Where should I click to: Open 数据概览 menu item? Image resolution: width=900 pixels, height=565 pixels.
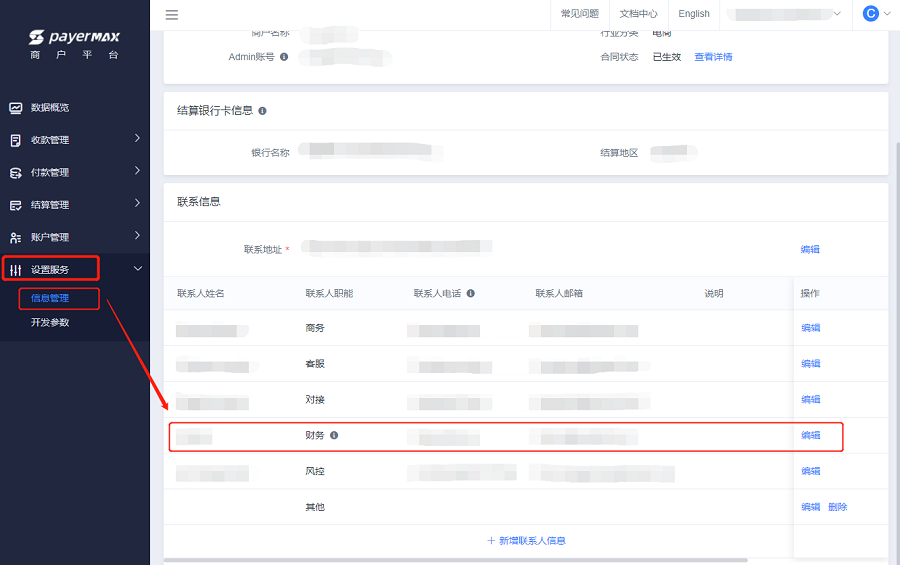click(50, 108)
